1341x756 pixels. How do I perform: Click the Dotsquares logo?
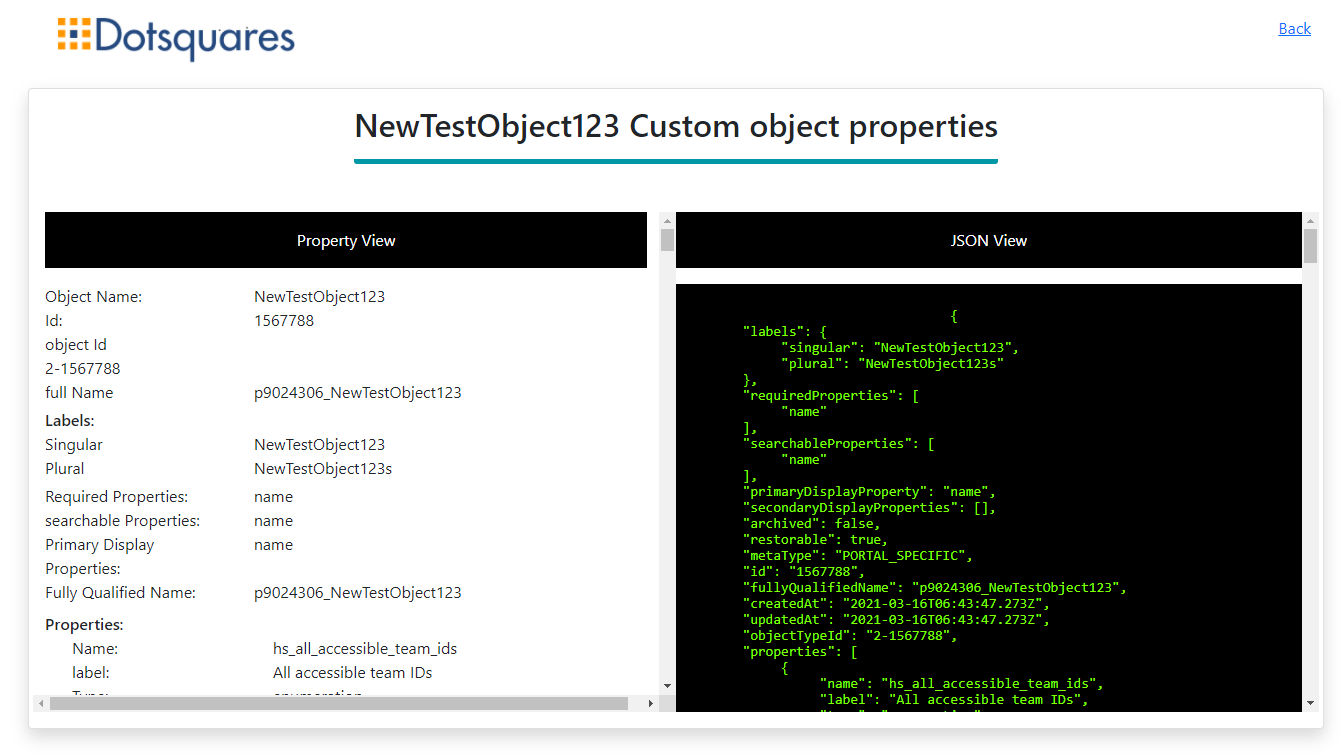click(x=176, y=38)
